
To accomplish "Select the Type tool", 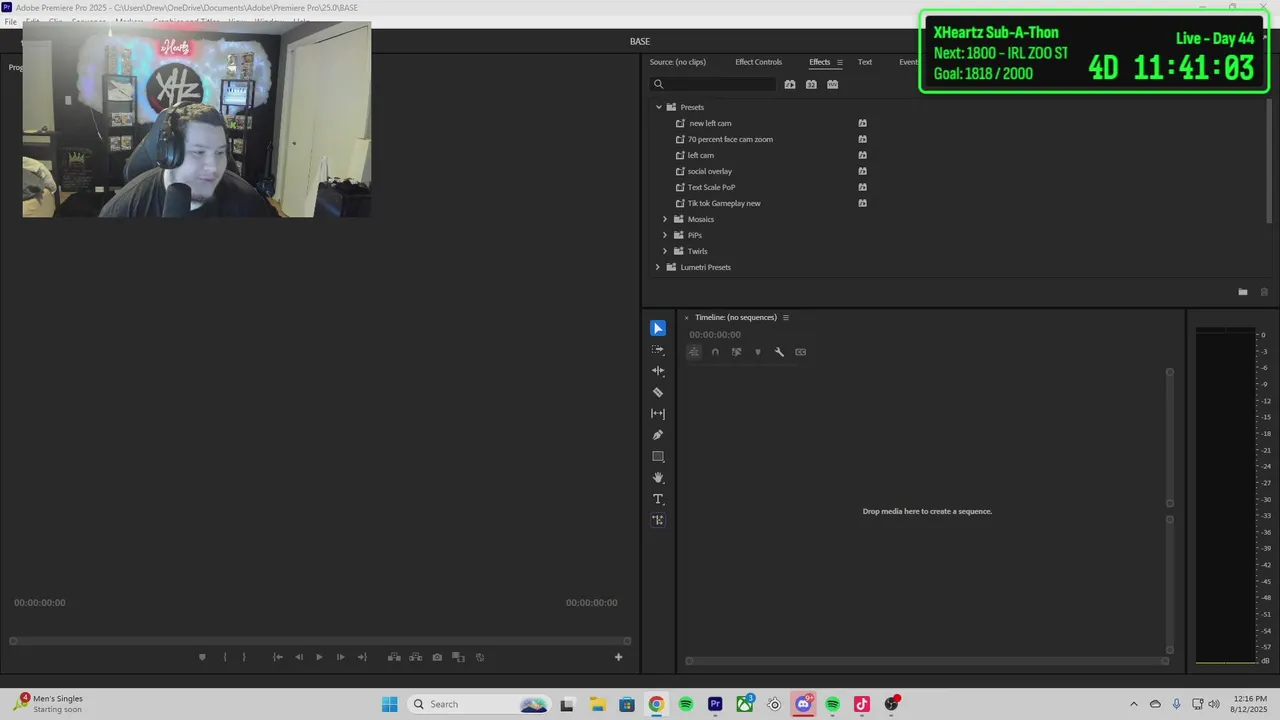I will [658, 499].
